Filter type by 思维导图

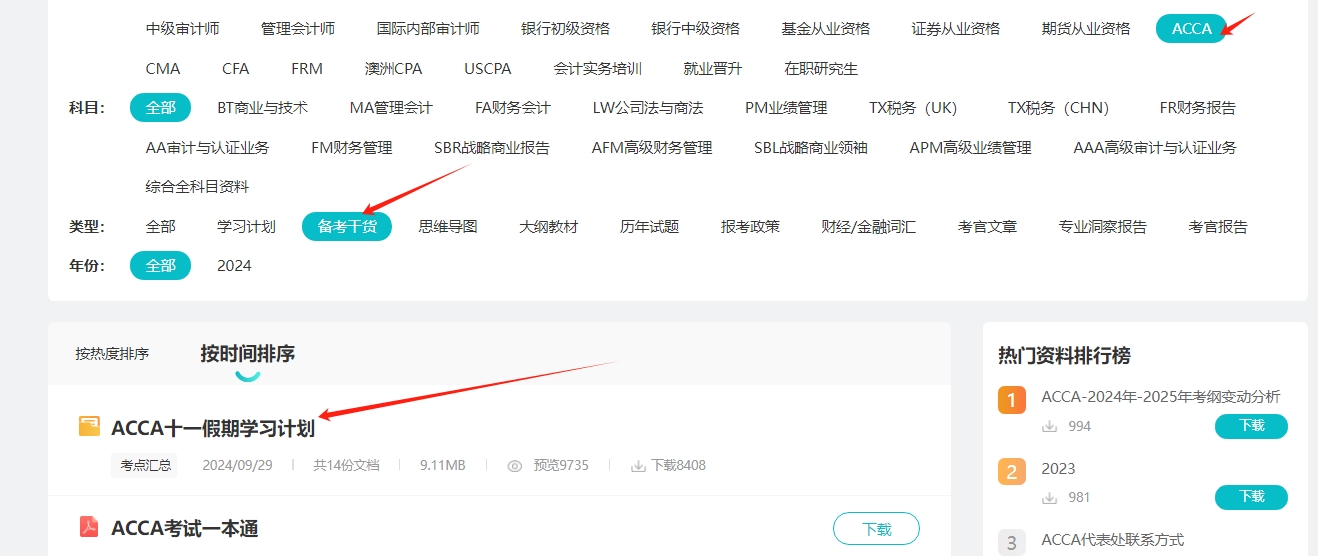448,227
